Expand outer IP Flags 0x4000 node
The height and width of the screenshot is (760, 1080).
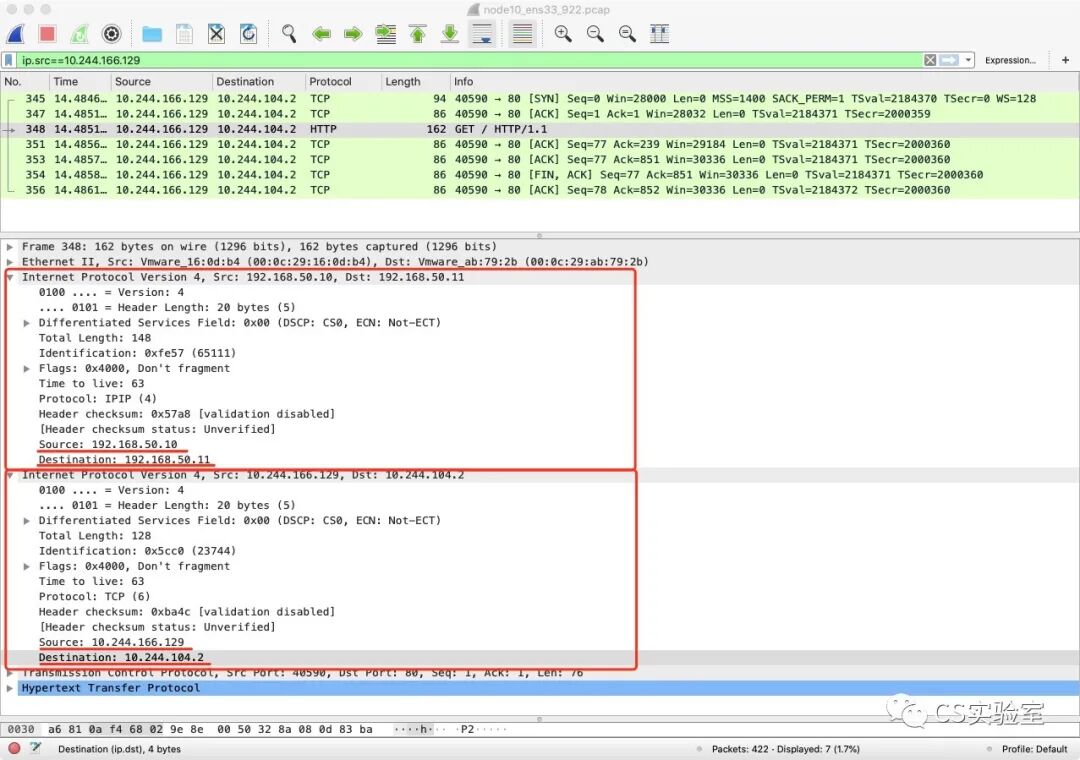(x=26, y=369)
